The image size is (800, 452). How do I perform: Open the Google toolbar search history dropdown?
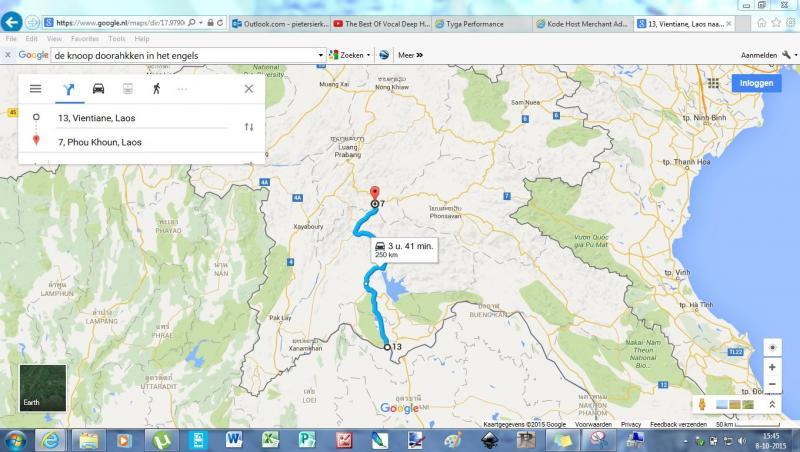(x=320, y=55)
